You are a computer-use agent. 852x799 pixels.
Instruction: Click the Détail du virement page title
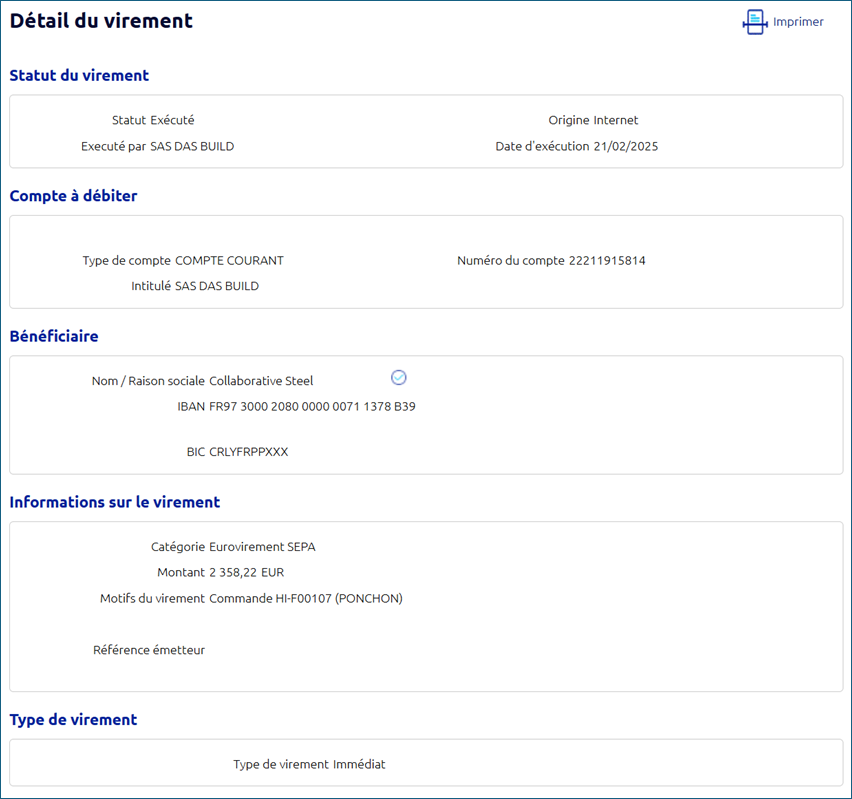click(x=101, y=21)
